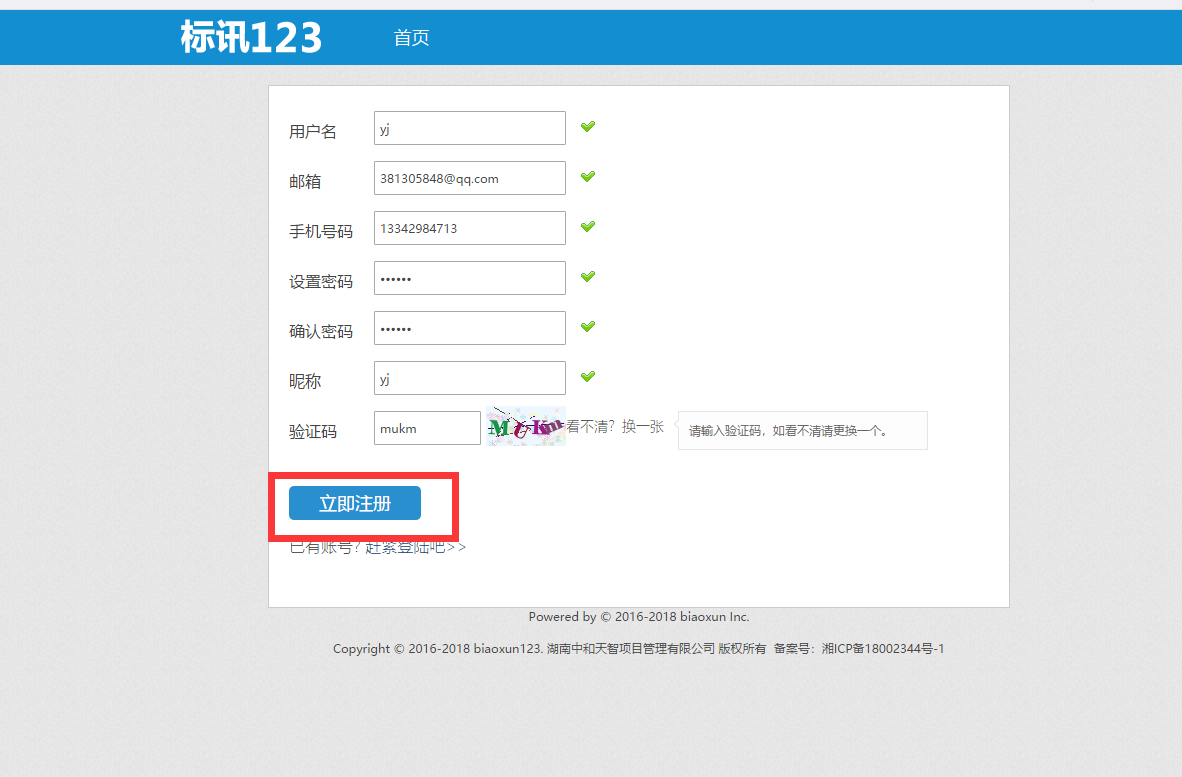
Task: Click green checkmark beside 用户名
Action: point(588,127)
